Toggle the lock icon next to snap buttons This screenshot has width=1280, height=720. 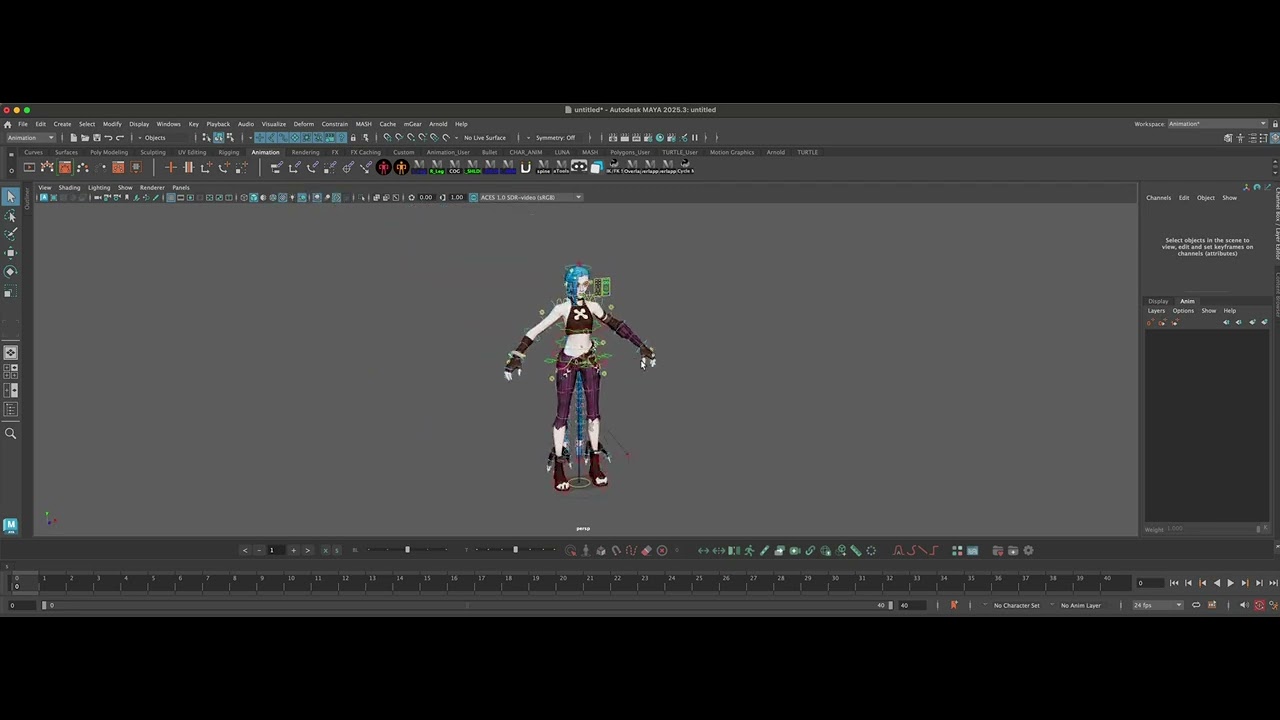click(x=353, y=137)
